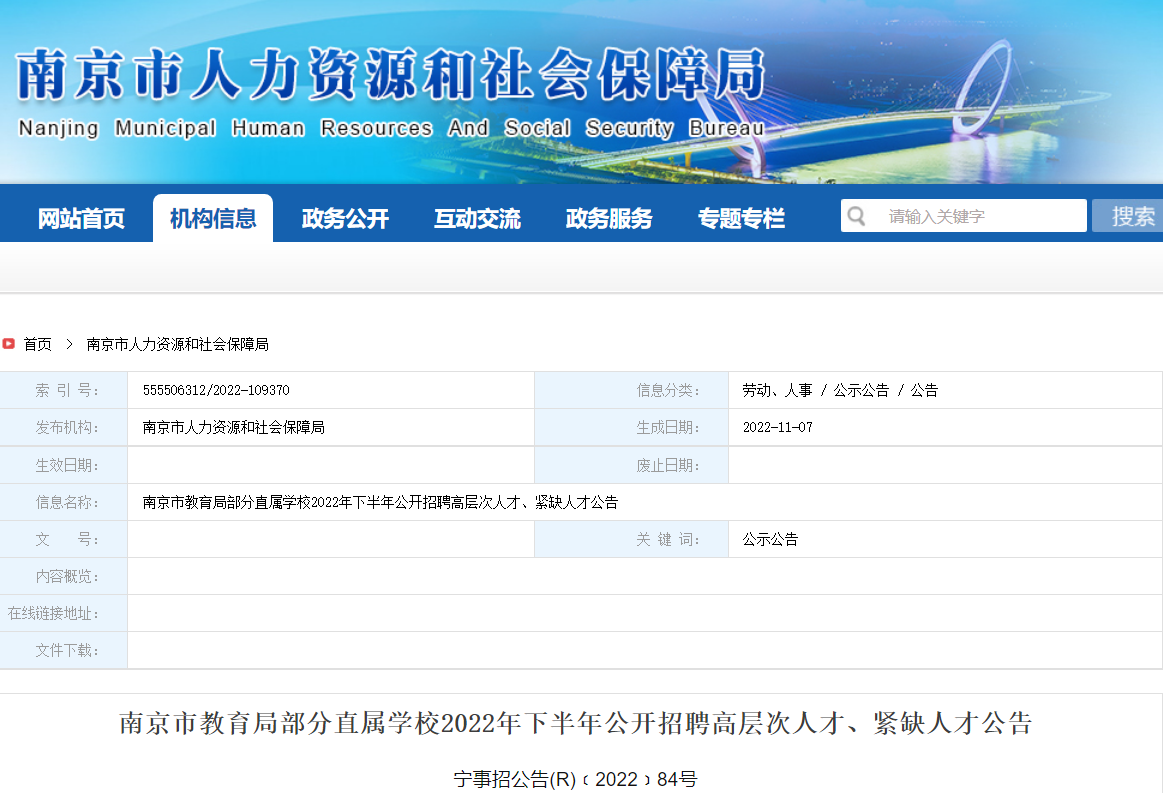Open the 政务公开 menu item
The height and width of the screenshot is (793, 1163).
point(345,218)
